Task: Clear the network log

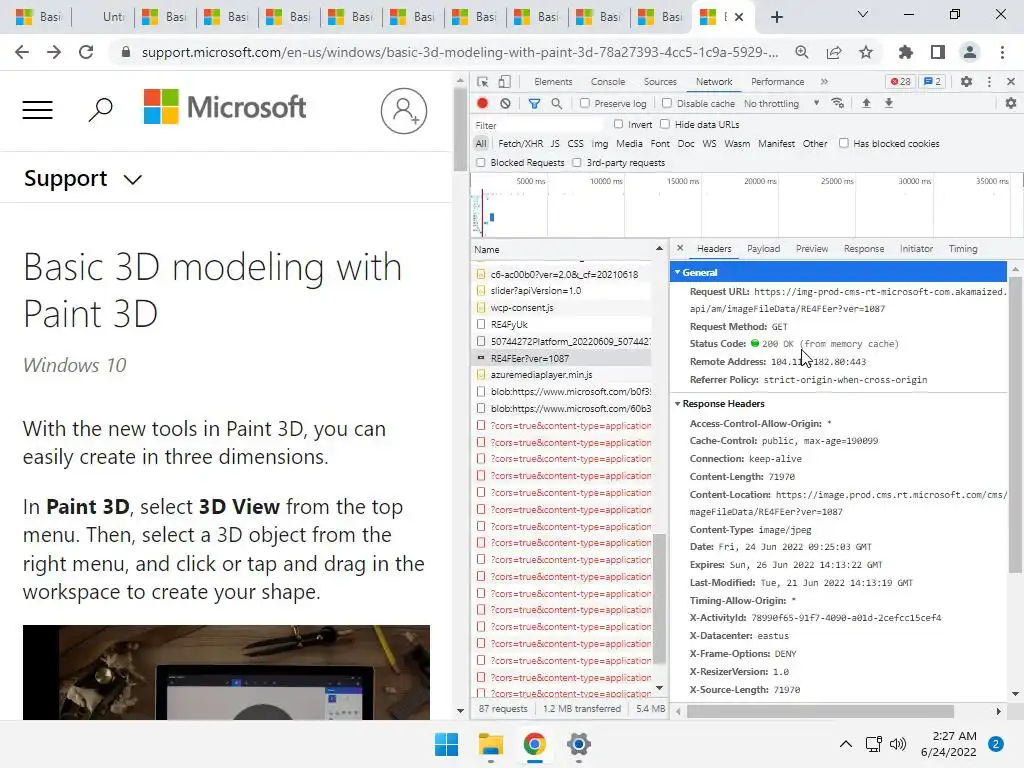Action: point(505,103)
